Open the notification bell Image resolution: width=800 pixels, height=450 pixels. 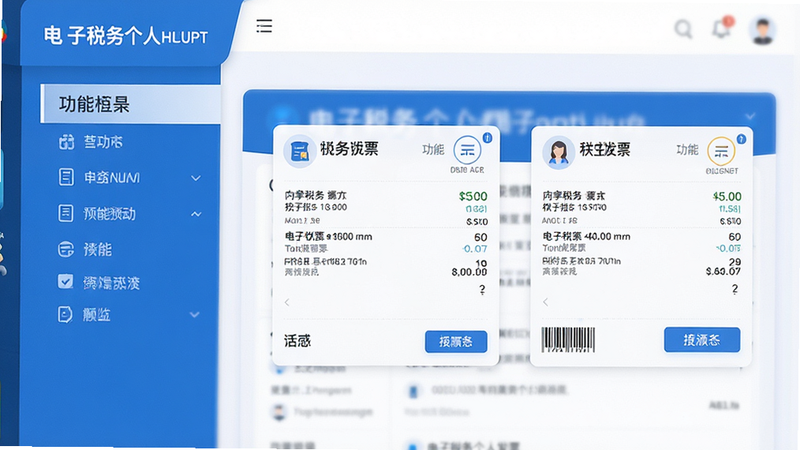(x=722, y=28)
